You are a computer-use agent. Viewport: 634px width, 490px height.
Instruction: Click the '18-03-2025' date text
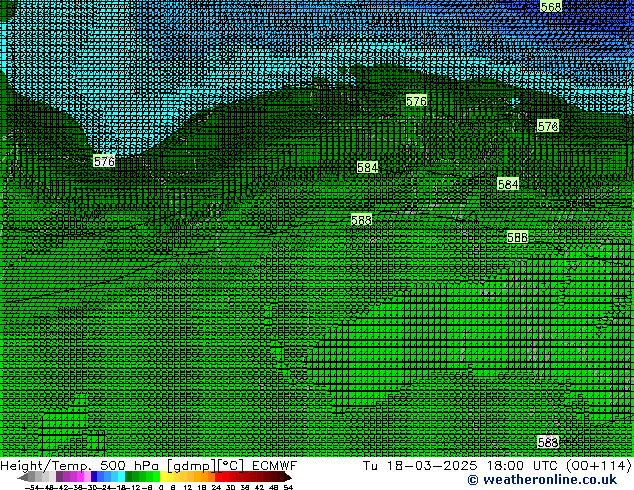click(432, 466)
